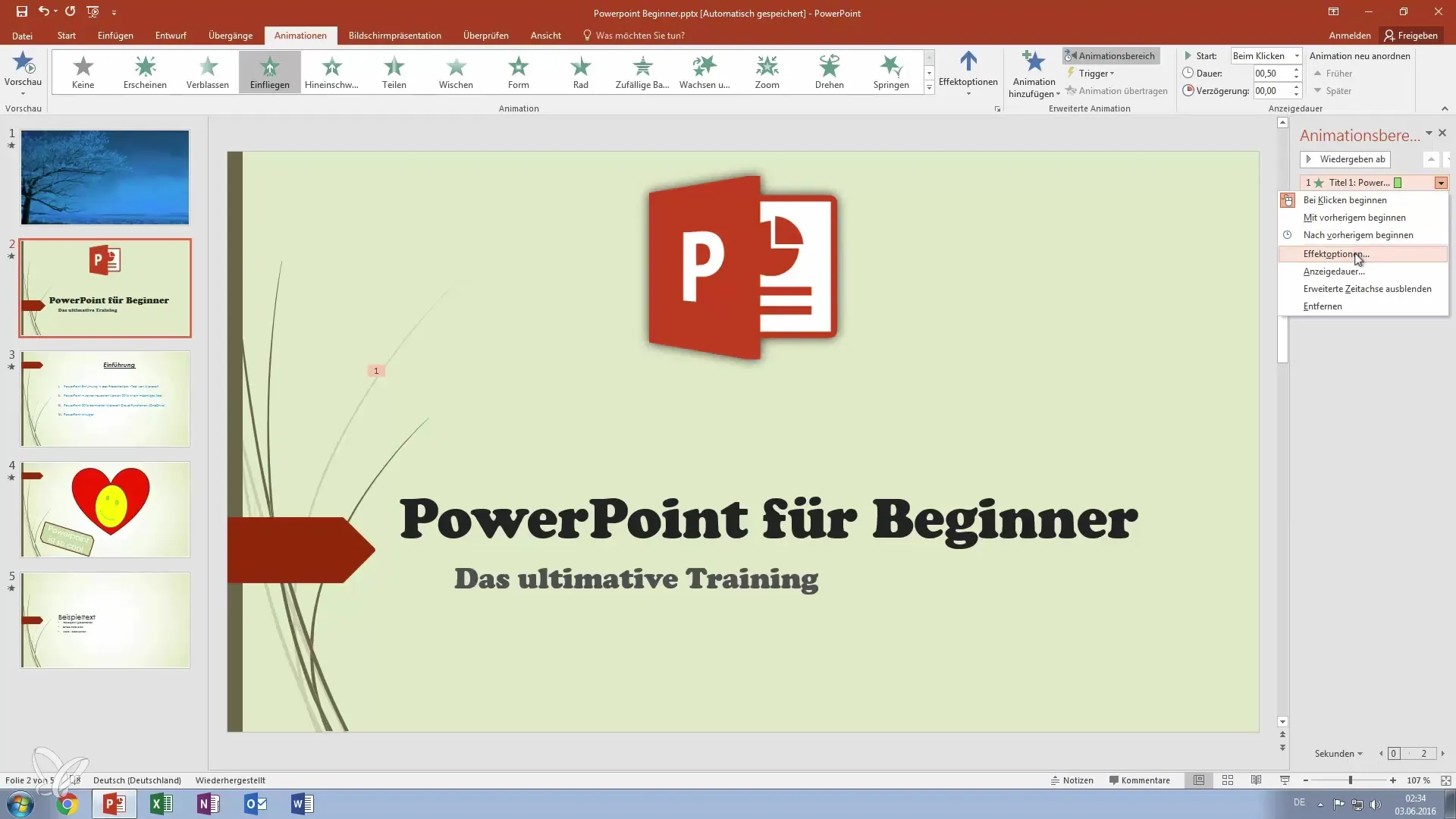Click the Dauer duration field
Screen dimensions: 1456x819
coord(1272,73)
